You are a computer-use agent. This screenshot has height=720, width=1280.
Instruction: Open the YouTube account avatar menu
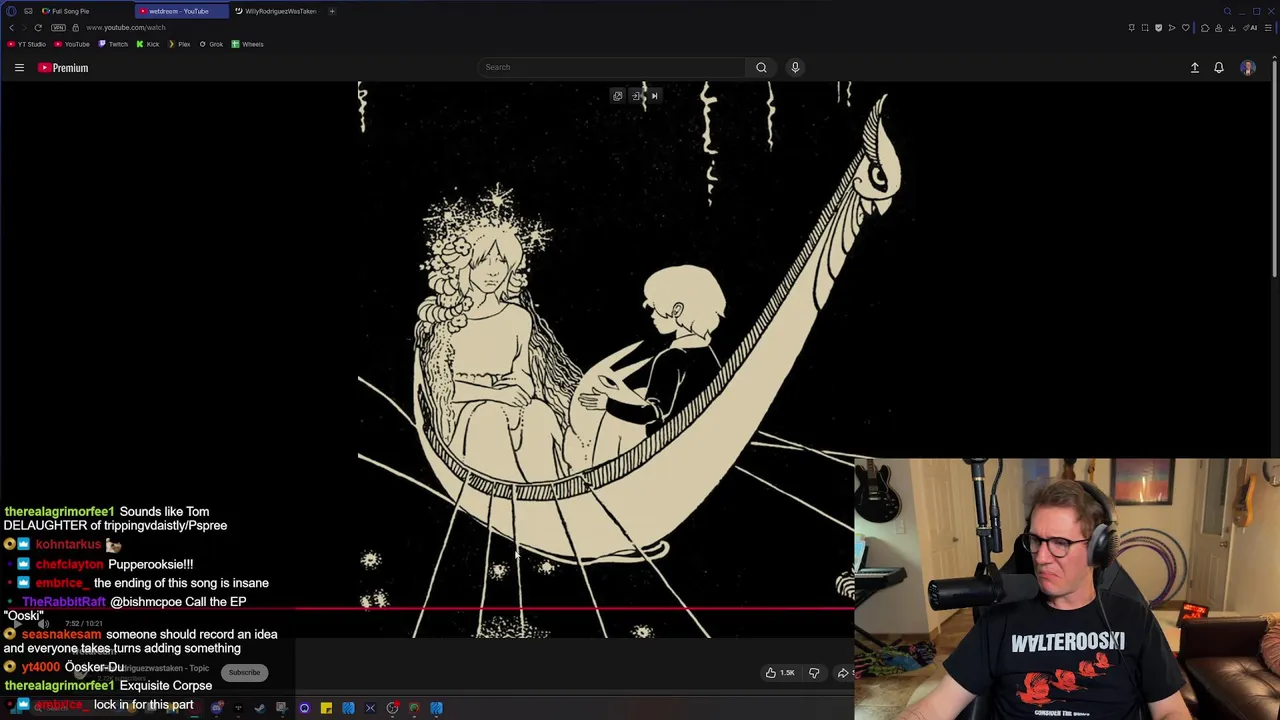point(1247,67)
